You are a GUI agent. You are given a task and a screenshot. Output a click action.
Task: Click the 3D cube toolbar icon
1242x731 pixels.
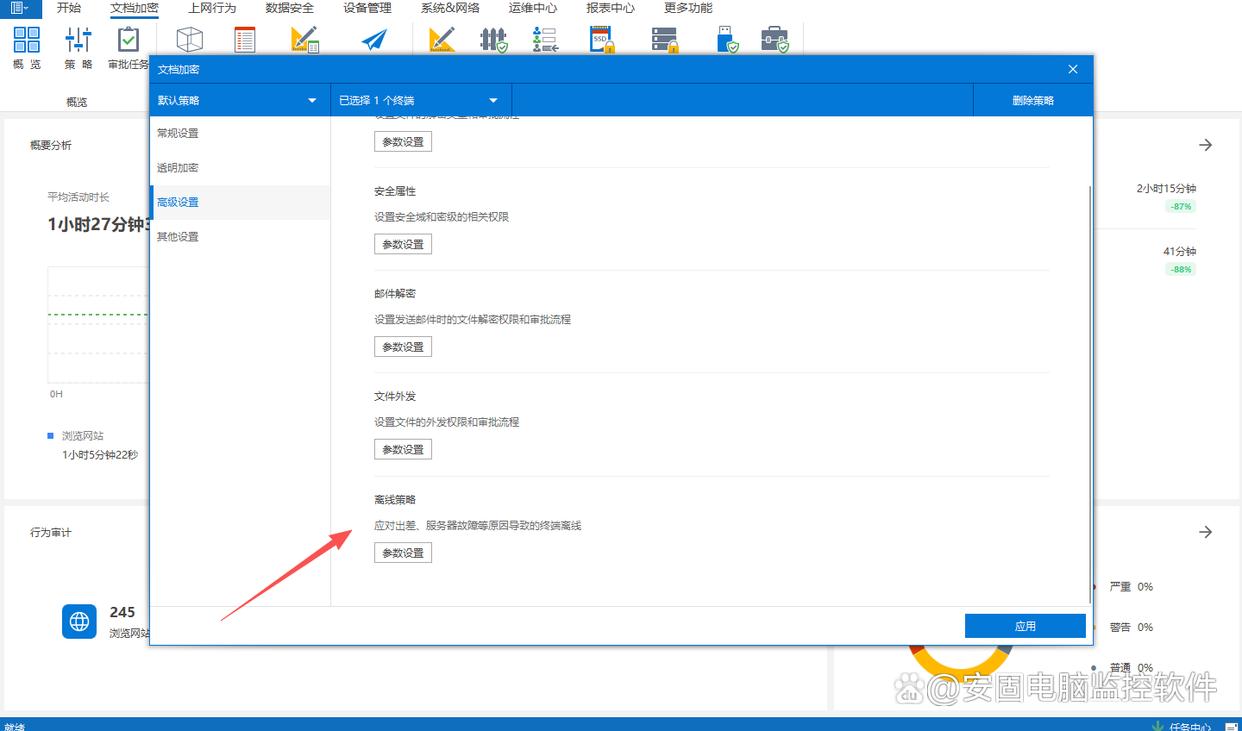click(189, 39)
